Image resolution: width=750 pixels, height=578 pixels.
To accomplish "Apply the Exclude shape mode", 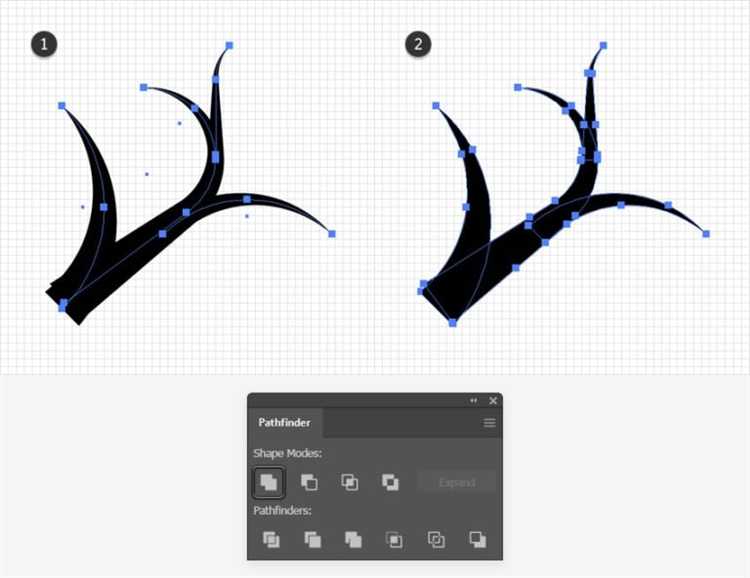I will [x=390, y=482].
